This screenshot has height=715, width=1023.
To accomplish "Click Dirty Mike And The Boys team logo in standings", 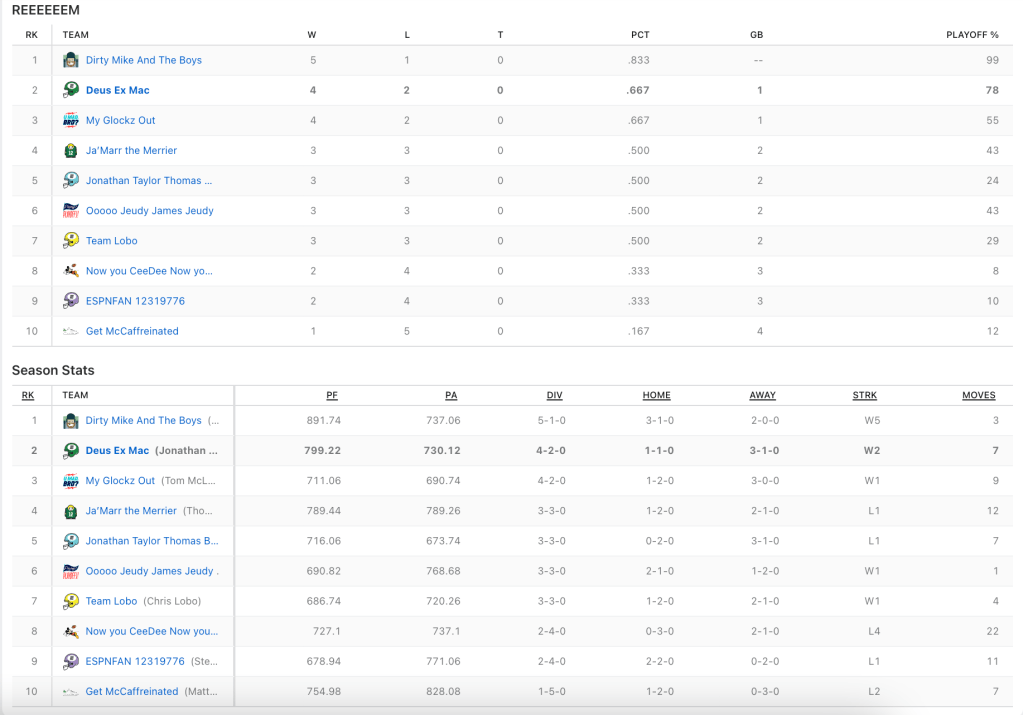I will coord(71,60).
